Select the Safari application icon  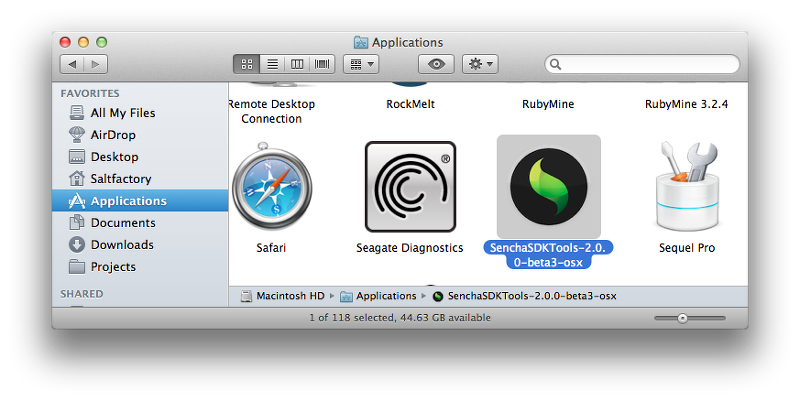[271, 187]
